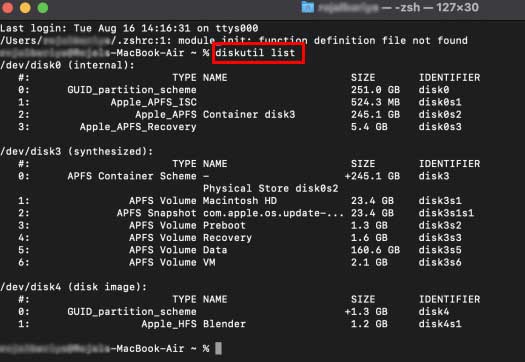
Task: Click the /dev/disk3 (synthesized) header
Action: click(77, 151)
